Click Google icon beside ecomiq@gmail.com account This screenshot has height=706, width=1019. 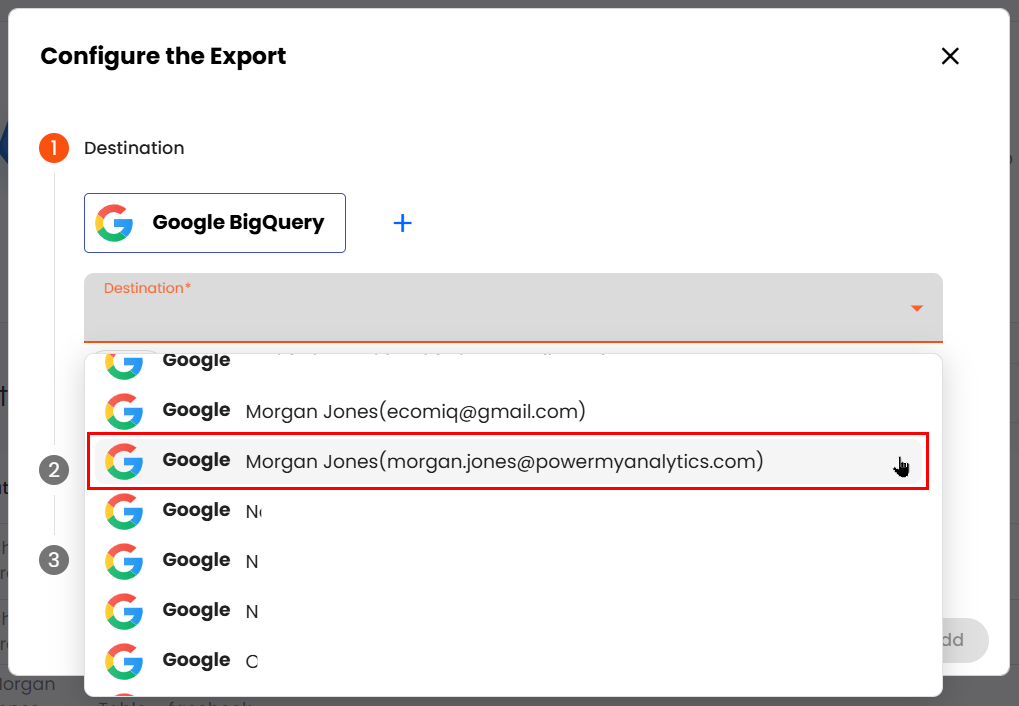pos(125,411)
